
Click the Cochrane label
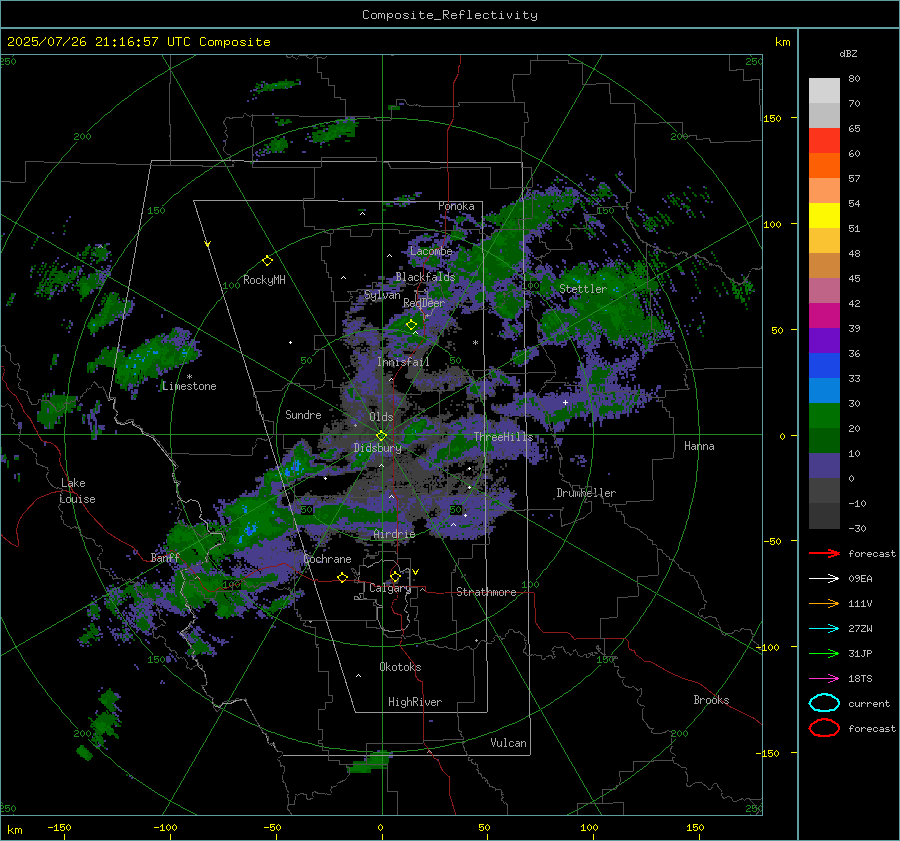327,559
